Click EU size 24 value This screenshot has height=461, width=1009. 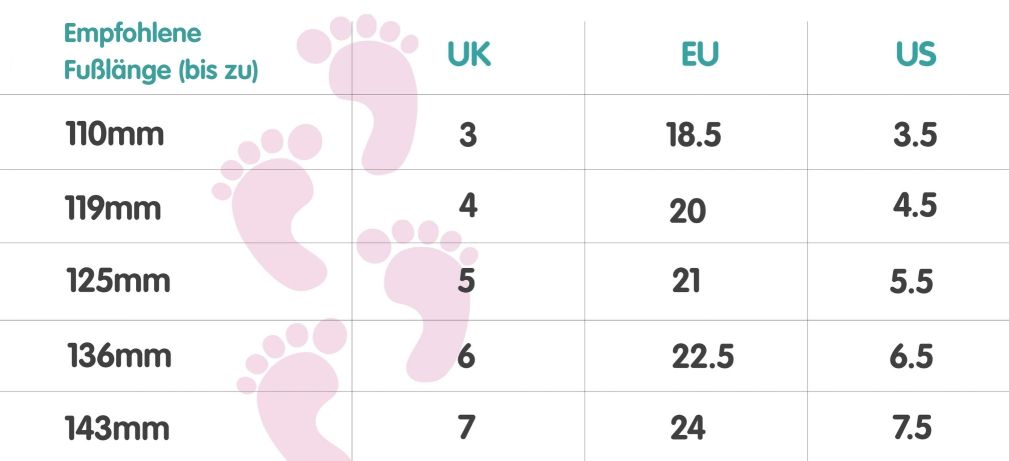[x=687, y=428]
